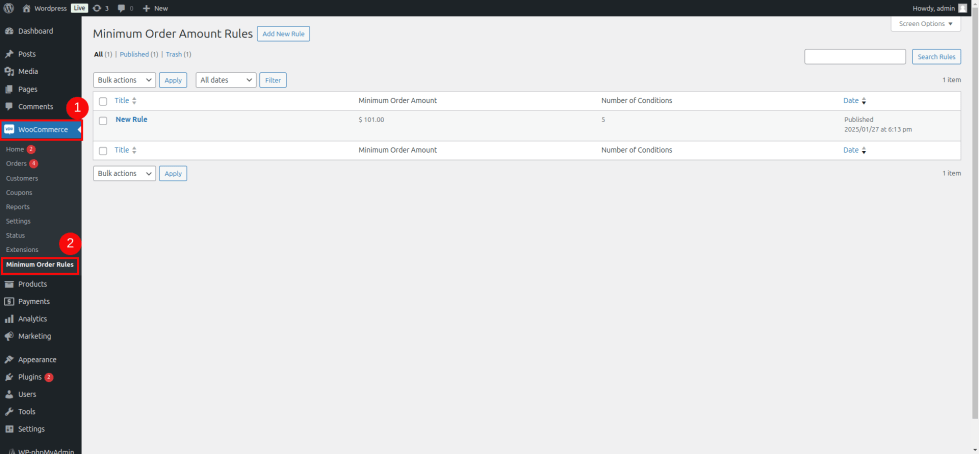Click the admin avatar icon
This screenshot has width=979, height=454.
click(x=962, y=8)
